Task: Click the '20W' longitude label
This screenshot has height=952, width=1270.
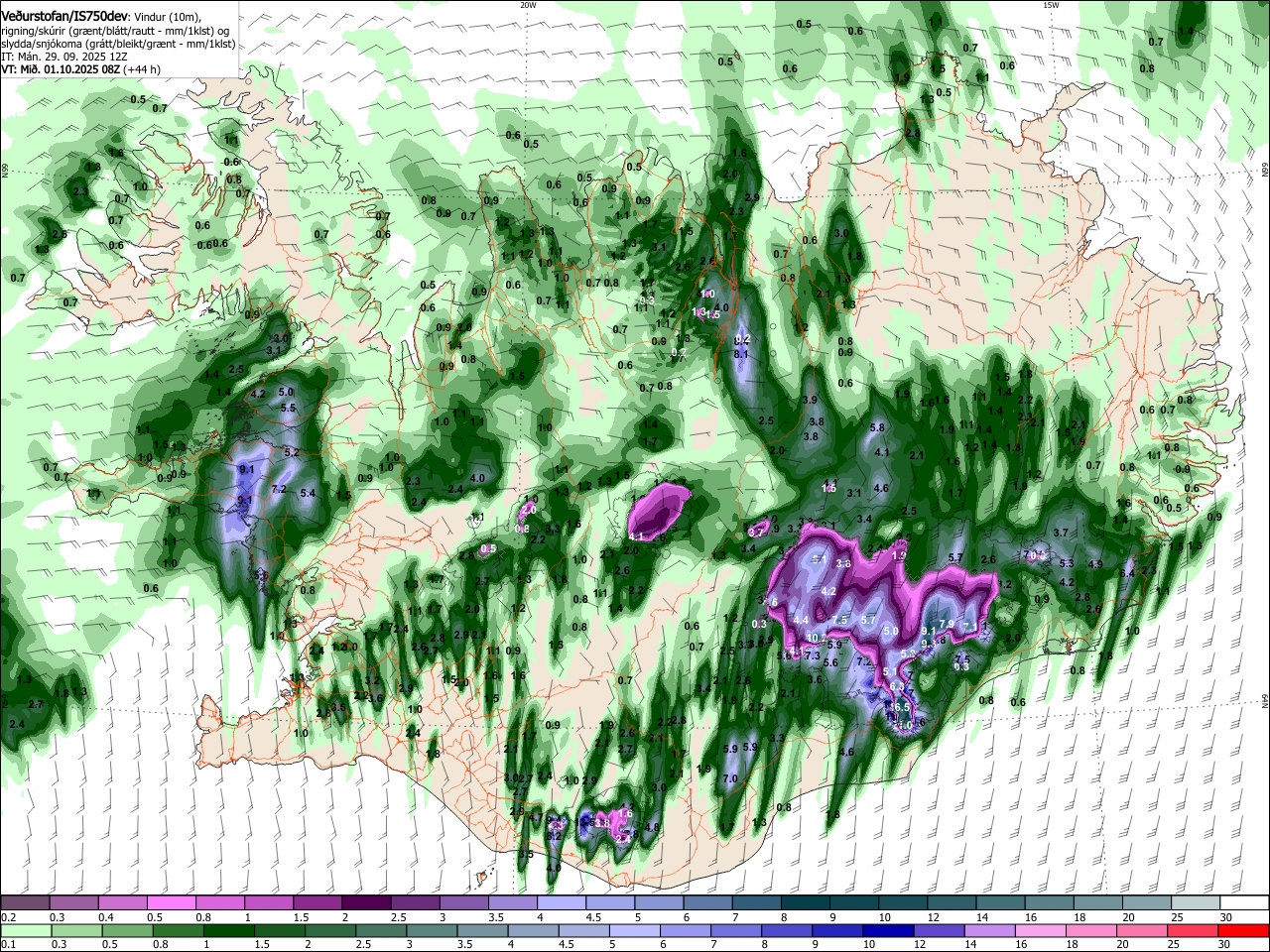Action: pyautogui.click(x=528, y=5)
